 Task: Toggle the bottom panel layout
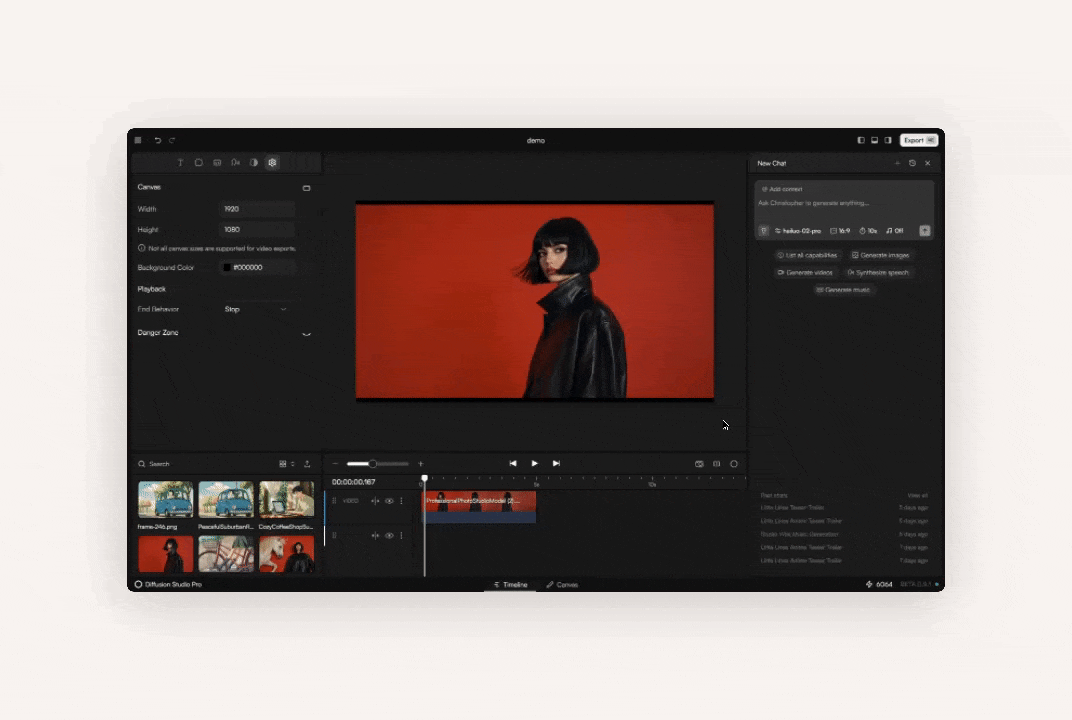tap(874, 140)
